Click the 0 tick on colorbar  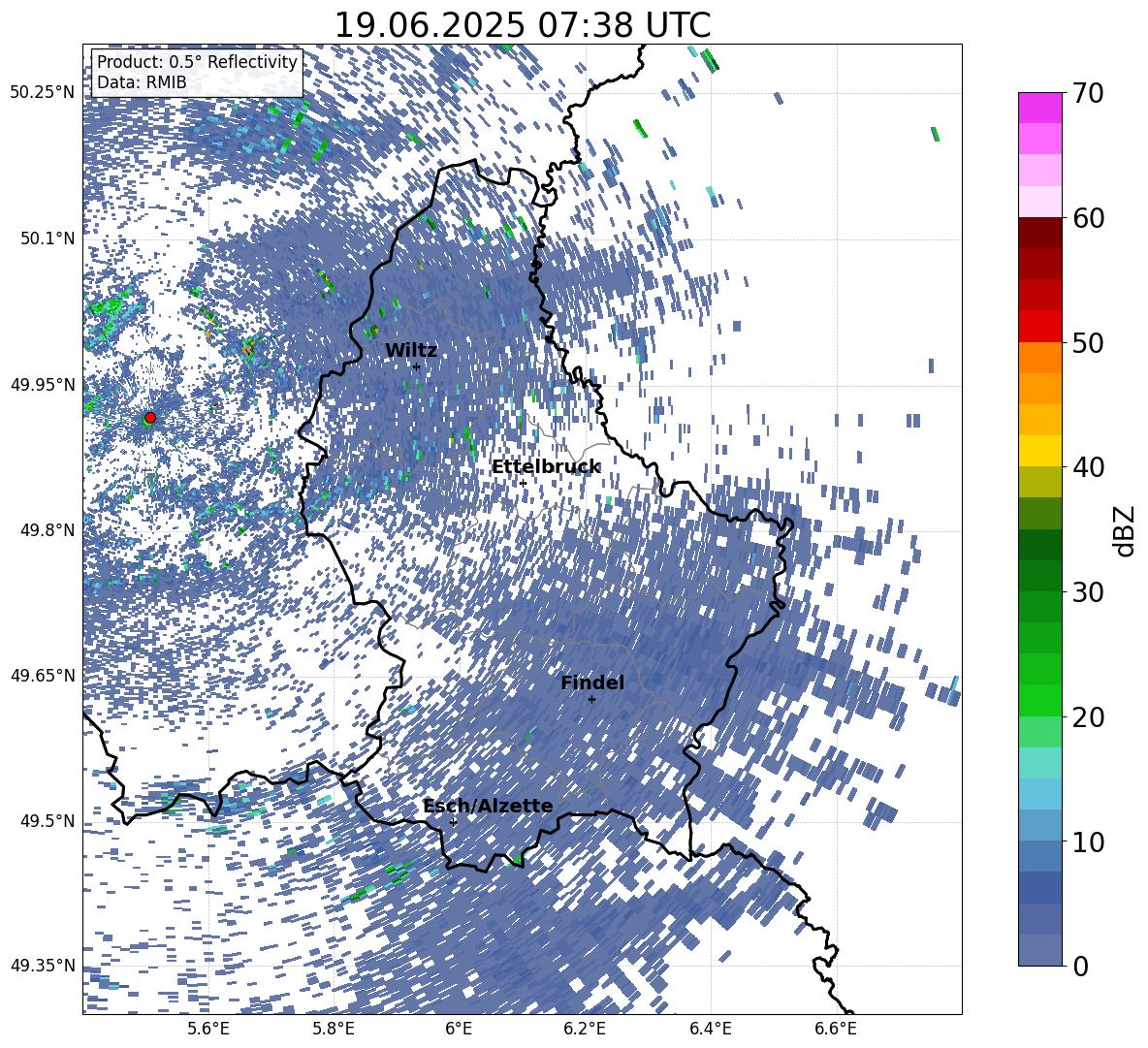pos(1081,966)
